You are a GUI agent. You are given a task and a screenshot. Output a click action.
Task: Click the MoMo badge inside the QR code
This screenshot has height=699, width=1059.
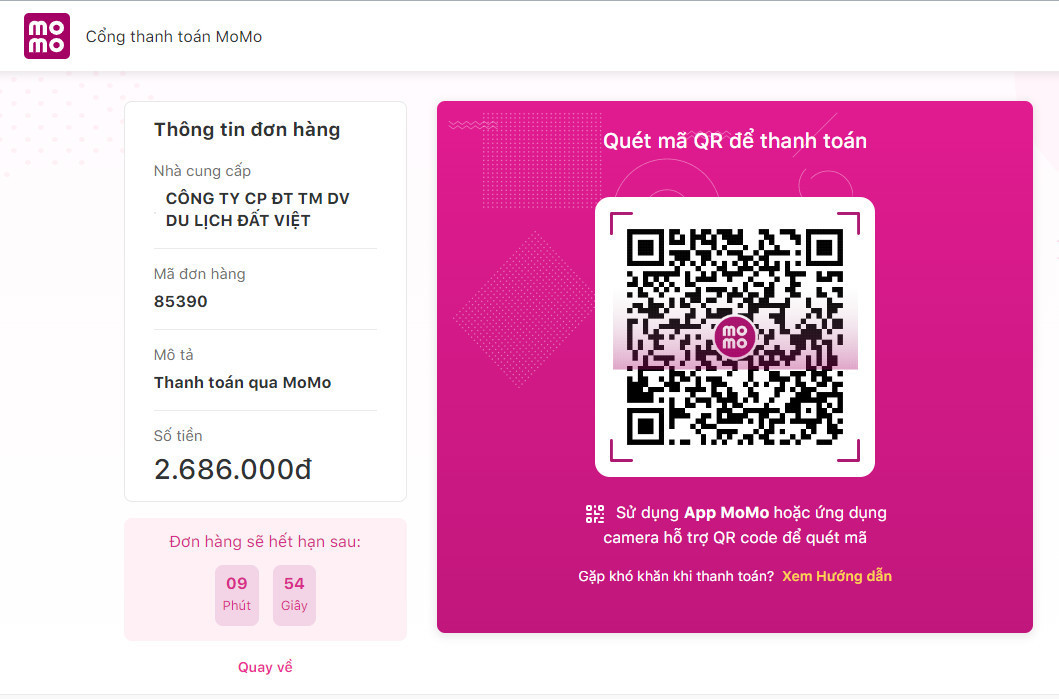click(734, 336)
